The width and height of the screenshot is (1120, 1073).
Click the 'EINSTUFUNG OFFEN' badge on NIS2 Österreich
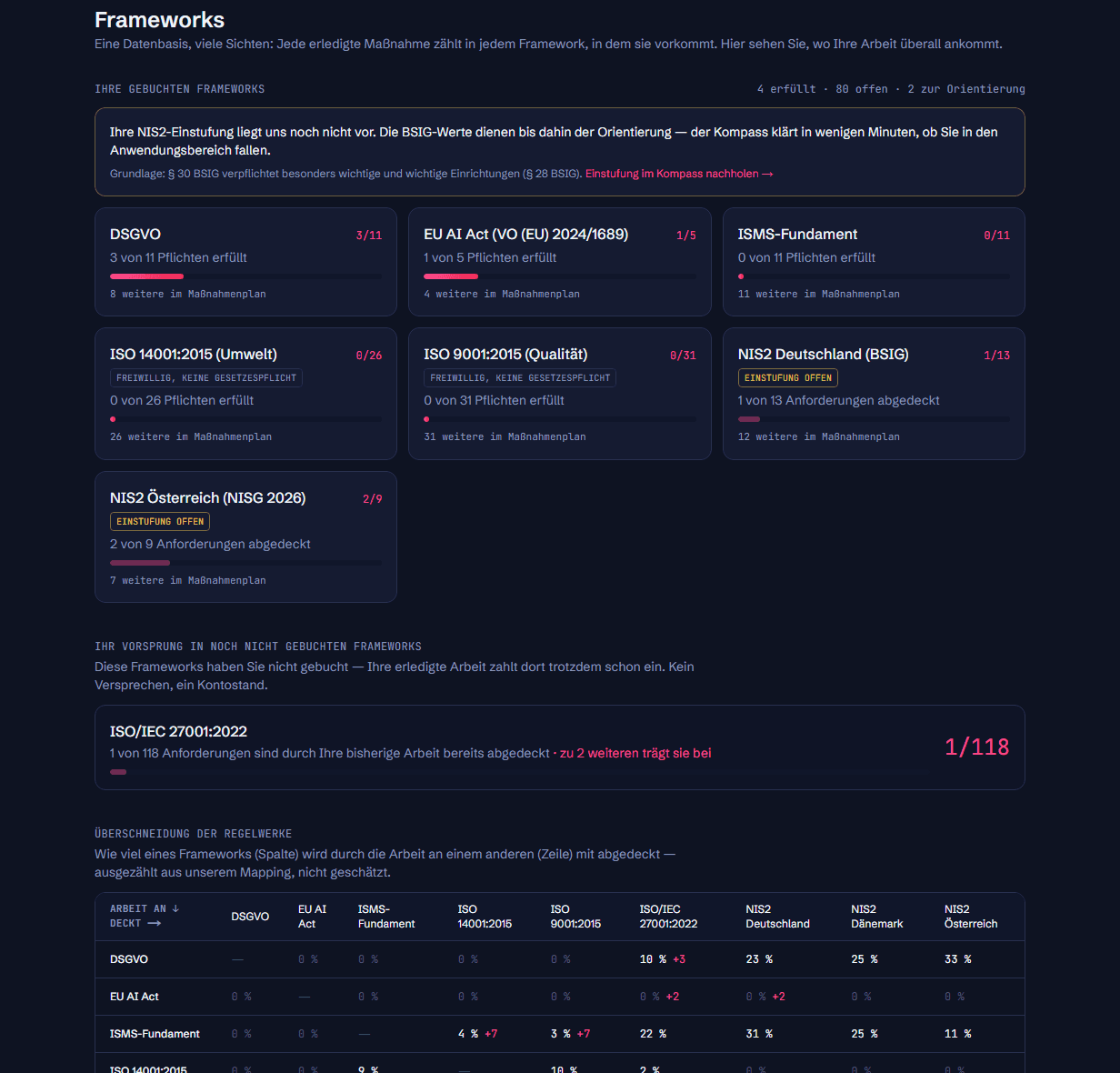point(160,522)
